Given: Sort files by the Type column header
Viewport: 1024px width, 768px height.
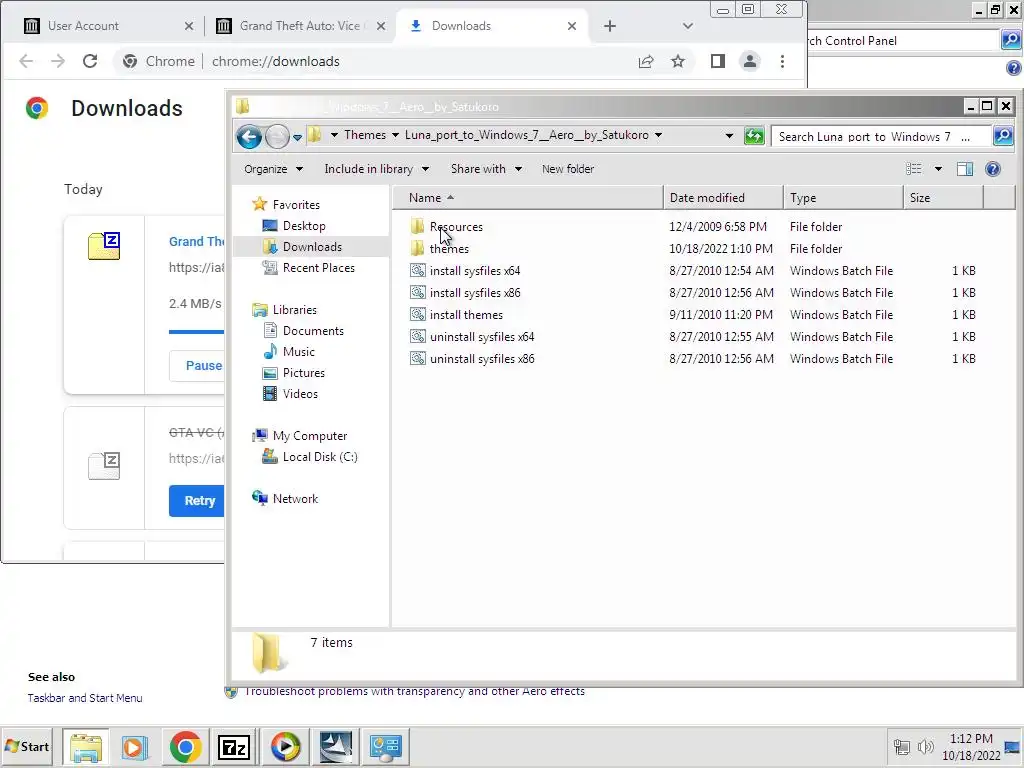Looking at the screenshot, I should coord(842,198).
